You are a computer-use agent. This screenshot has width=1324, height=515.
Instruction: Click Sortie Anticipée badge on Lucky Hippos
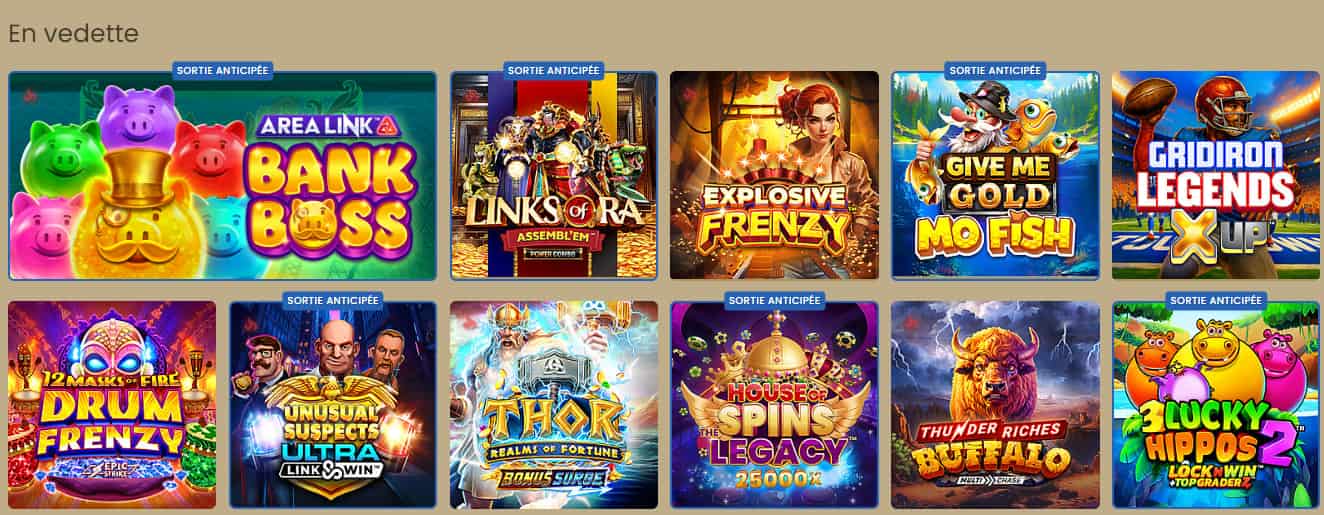[1216, 300]
